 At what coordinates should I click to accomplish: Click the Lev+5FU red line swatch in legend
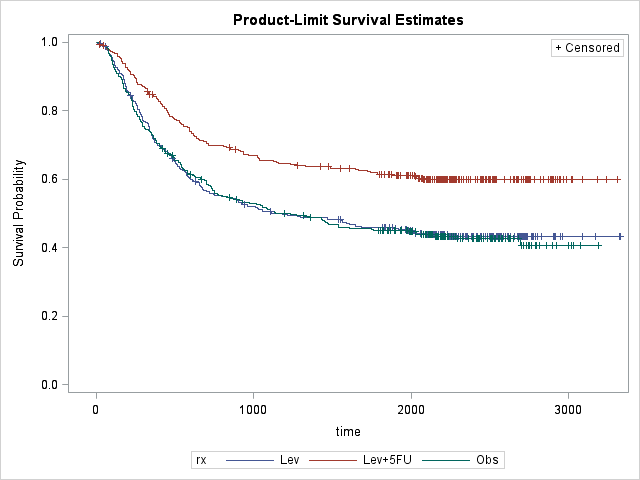click(x=337, y=460)
